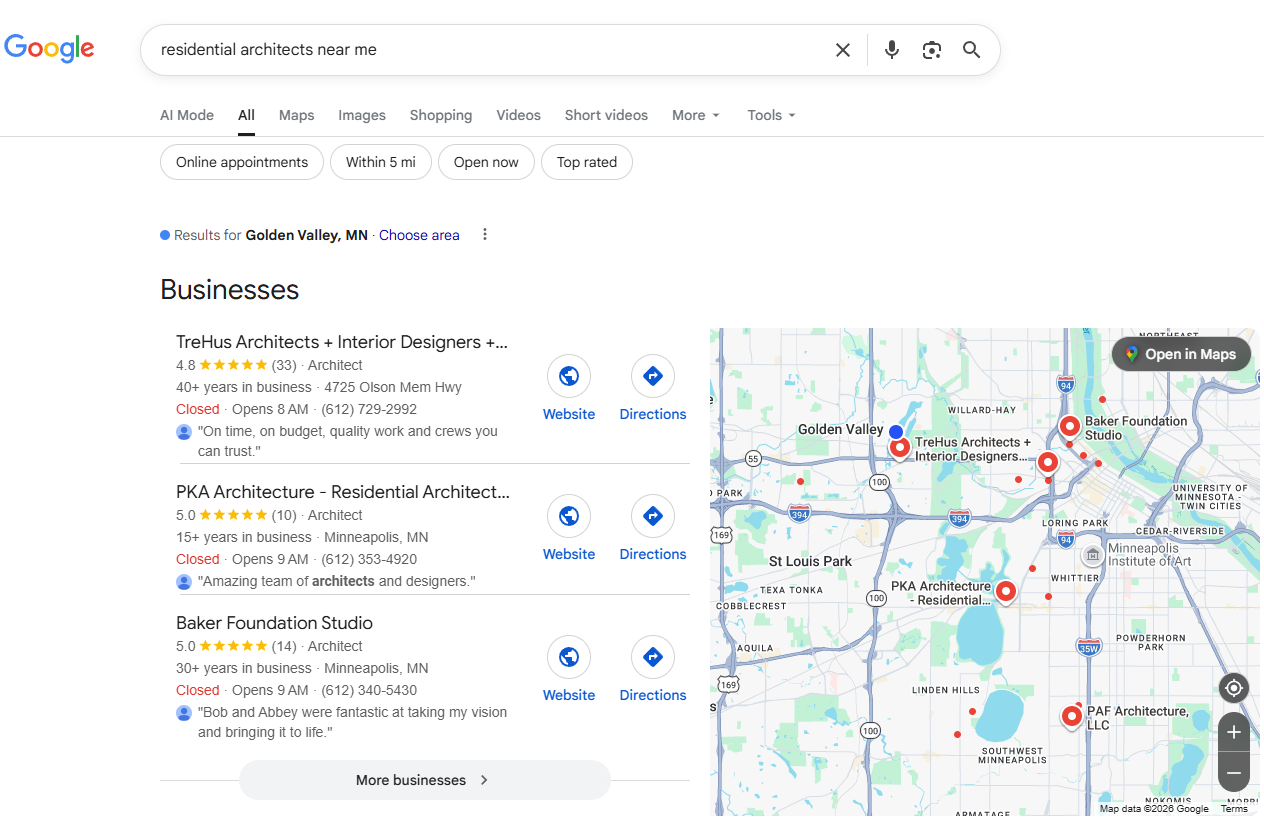Open Google Lens image search
The image size is (1264, 827).
point(932,50)
